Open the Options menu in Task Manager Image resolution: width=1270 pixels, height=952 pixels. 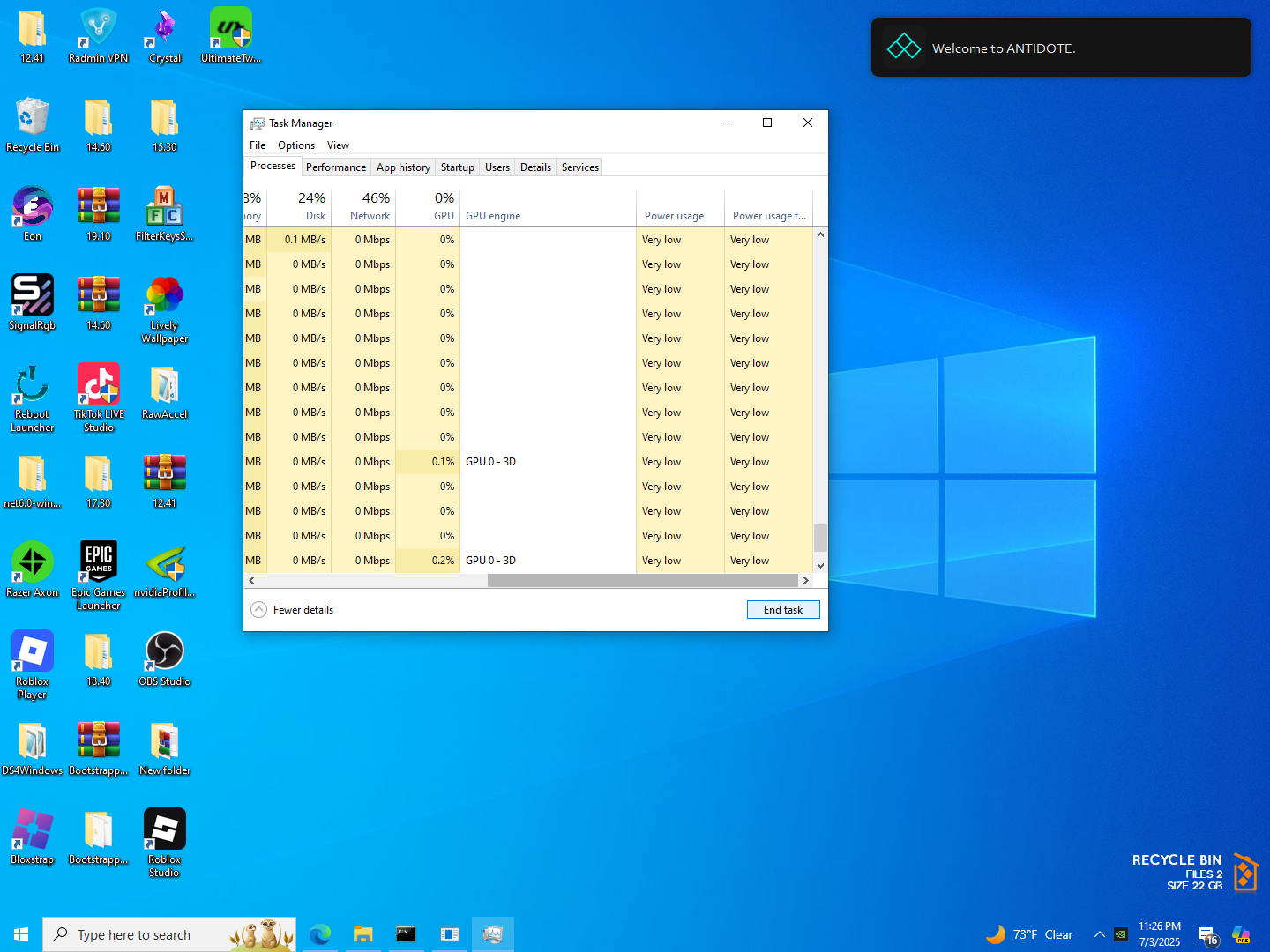[295, 145]
